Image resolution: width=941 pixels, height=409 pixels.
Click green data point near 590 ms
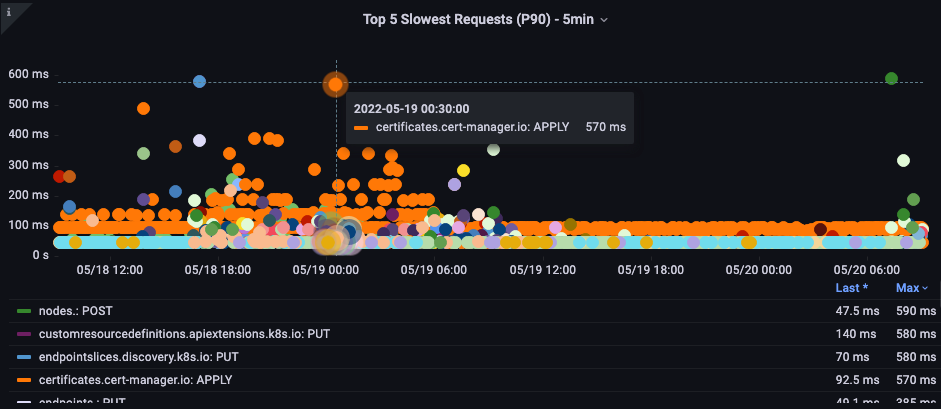click(x=891, y=79)
